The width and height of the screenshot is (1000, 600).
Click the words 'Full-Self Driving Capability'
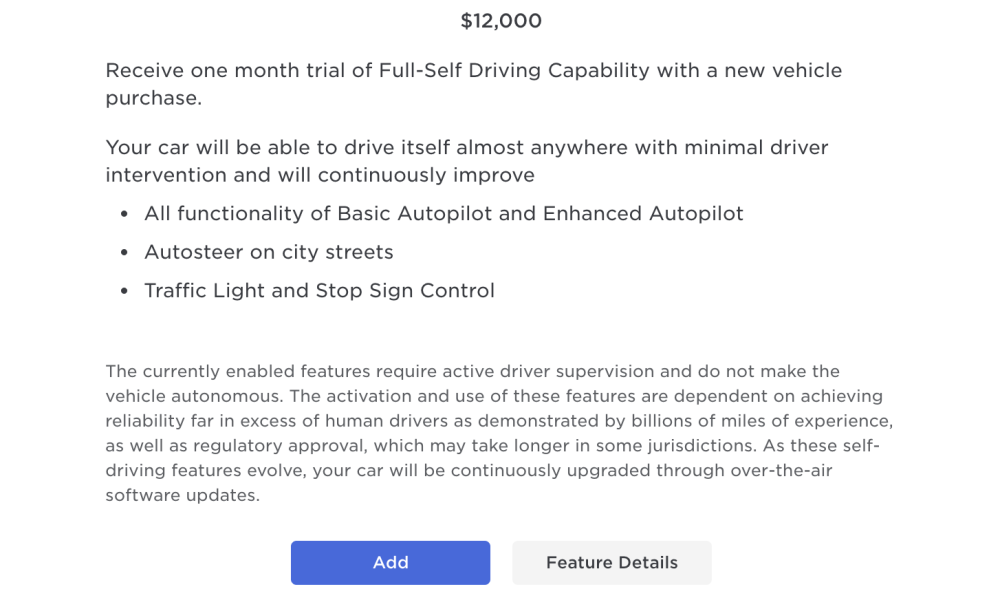point(514,71)
